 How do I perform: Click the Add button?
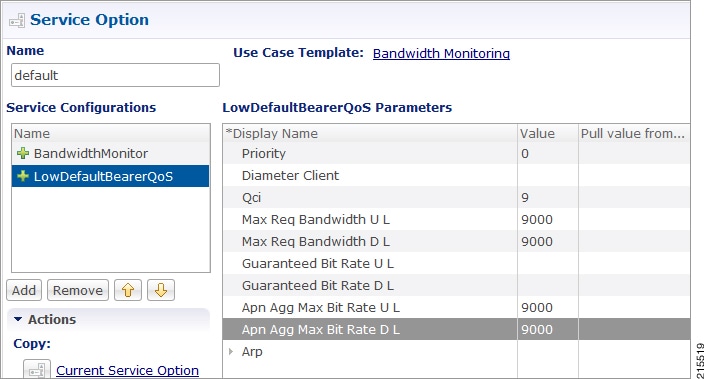click(24, 290)
